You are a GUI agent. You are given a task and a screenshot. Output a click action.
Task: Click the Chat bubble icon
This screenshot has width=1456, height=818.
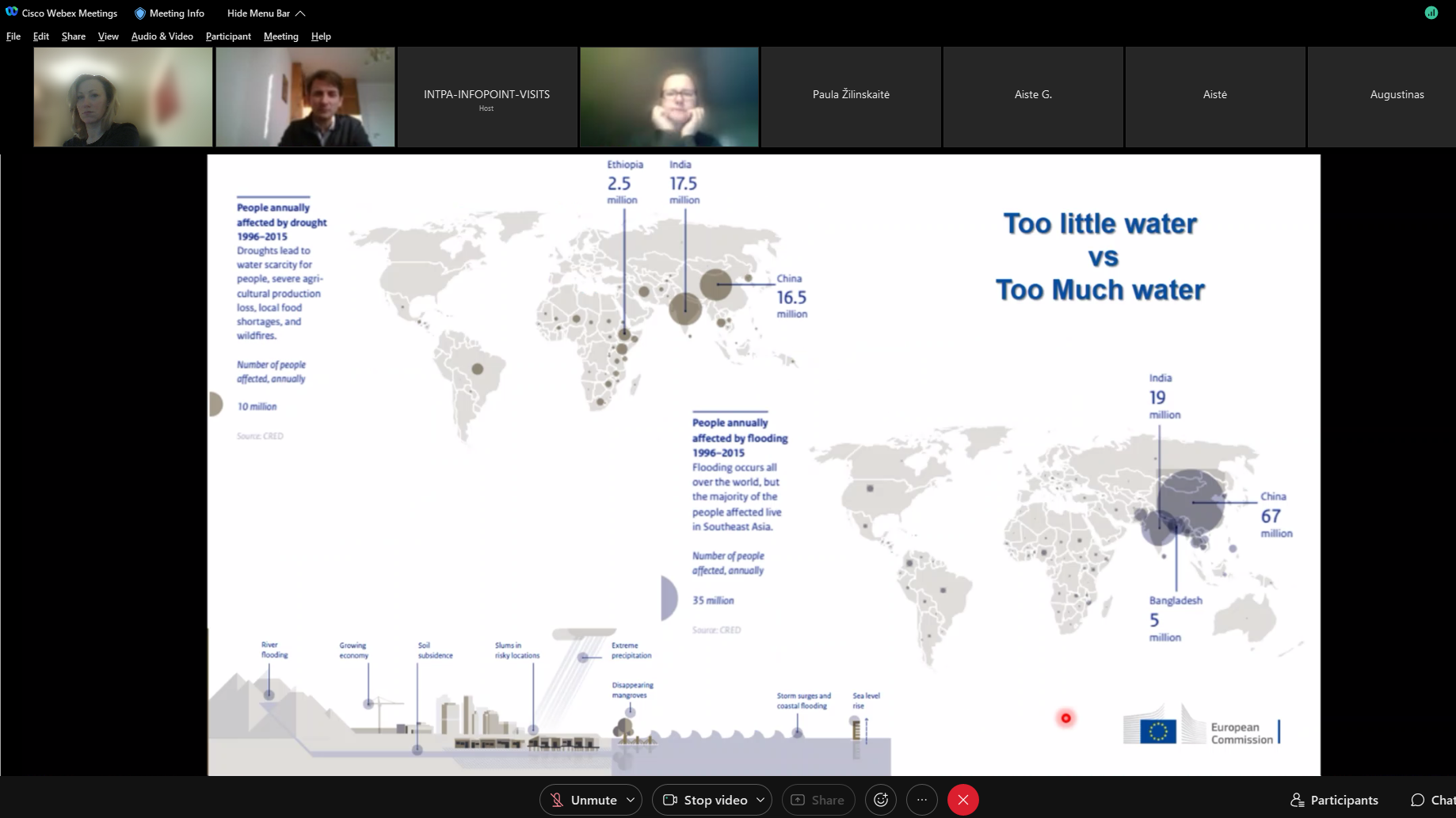coord(1418,800)
